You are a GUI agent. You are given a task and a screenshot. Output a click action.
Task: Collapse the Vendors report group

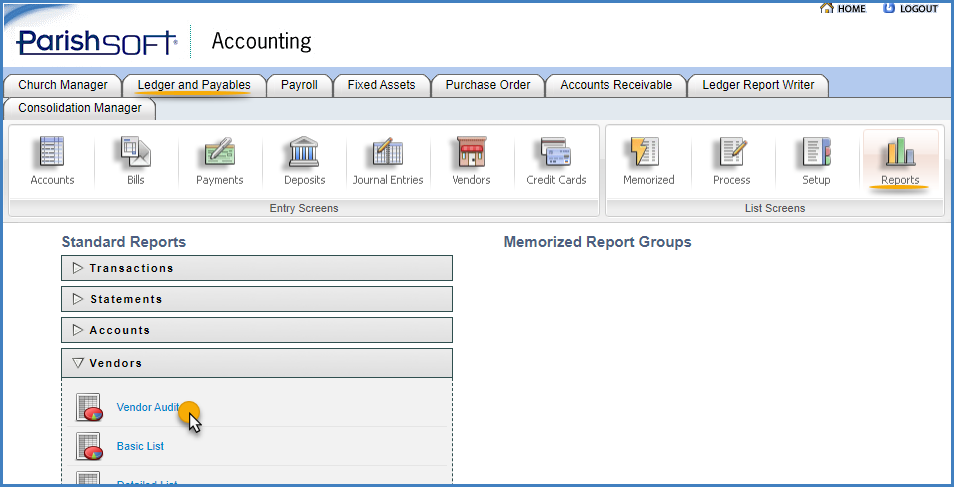pyautogui.click(x=257, y=363)
